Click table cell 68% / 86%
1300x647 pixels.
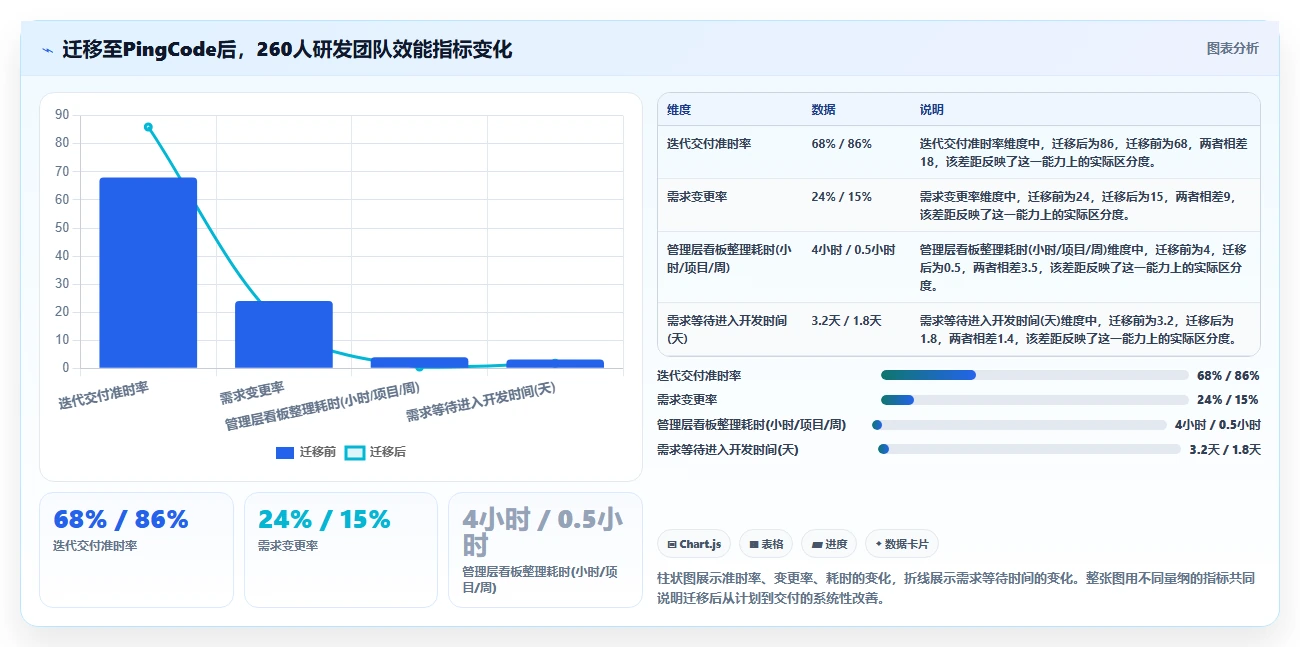841,144
